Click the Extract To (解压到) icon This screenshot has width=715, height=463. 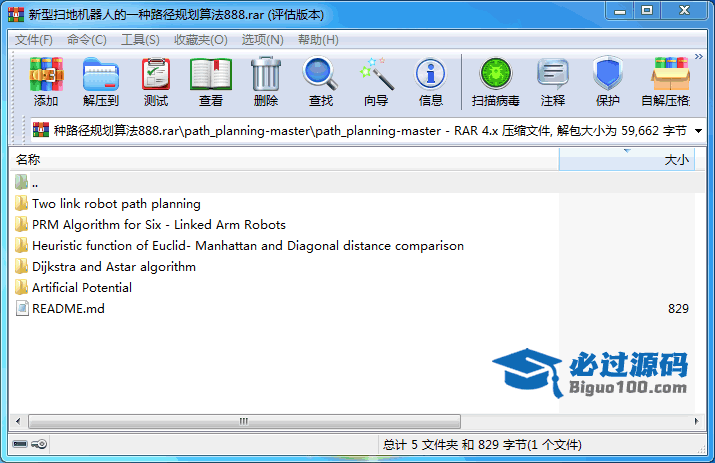101,82
